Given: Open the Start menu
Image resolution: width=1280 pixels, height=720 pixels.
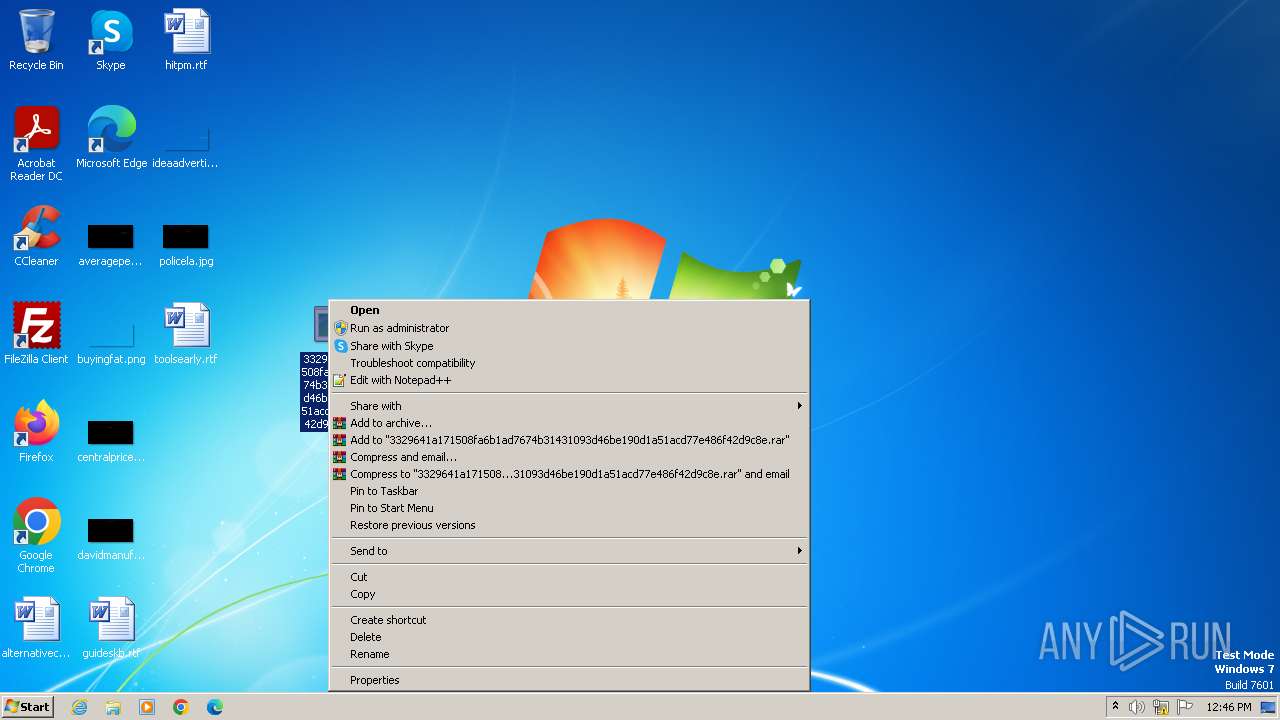Looking at the screenshot, I should coord(27,707).
